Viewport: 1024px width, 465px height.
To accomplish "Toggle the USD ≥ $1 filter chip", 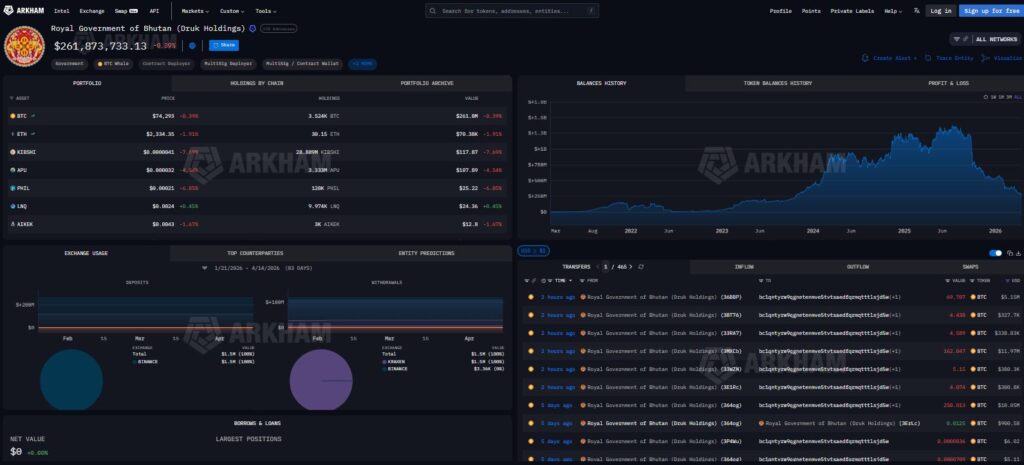I will pos(532,250).
